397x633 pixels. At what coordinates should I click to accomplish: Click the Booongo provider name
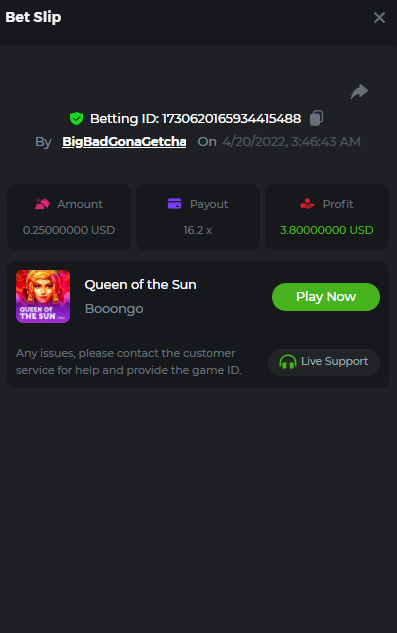[x=114, y=309]
